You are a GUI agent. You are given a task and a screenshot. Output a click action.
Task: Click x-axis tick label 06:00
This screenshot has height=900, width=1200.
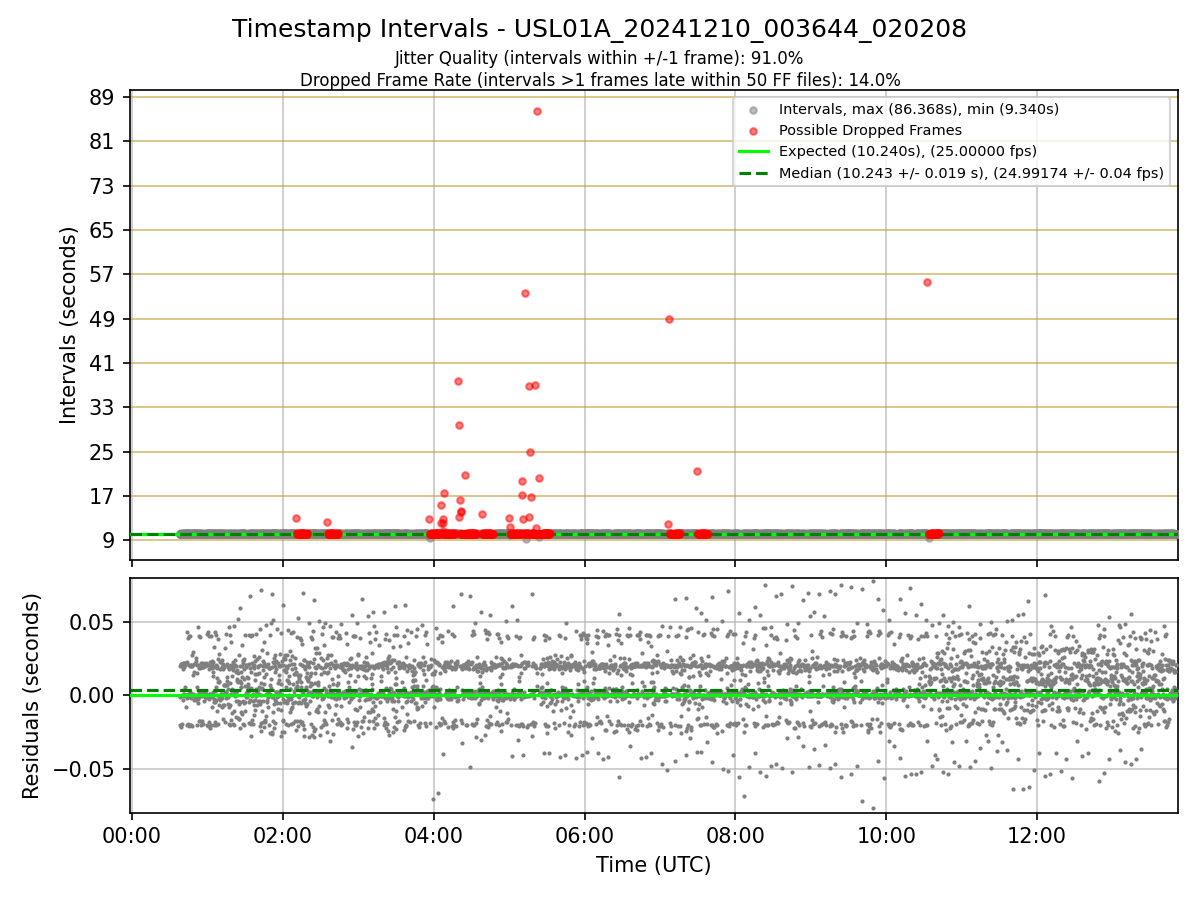pyautogui.click(x=584, y=835)
